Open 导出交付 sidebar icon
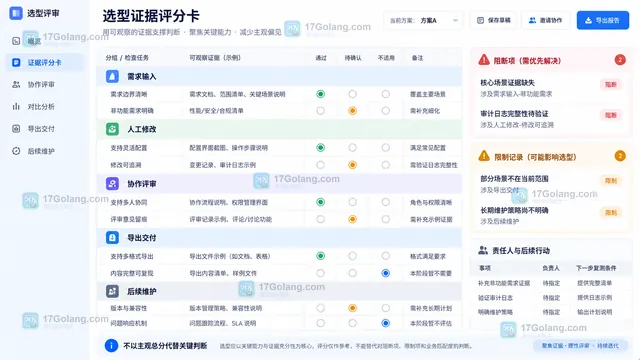 click(x=16, y=129)
